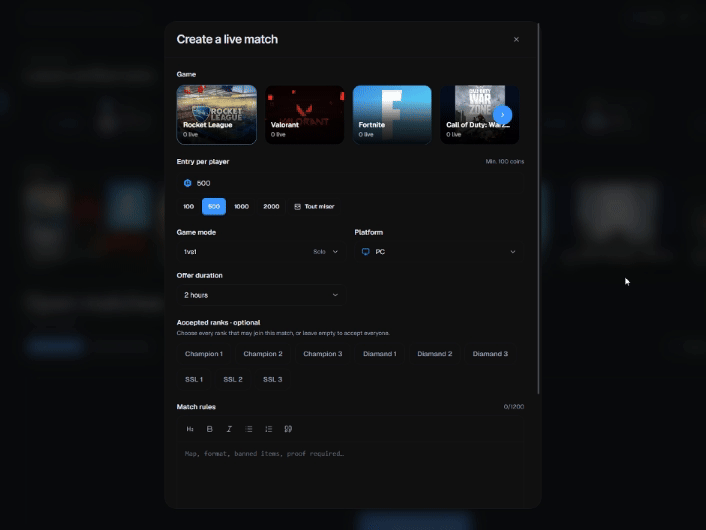
Task: Select the Rocket League game card
Action: (x=217, y=115)
